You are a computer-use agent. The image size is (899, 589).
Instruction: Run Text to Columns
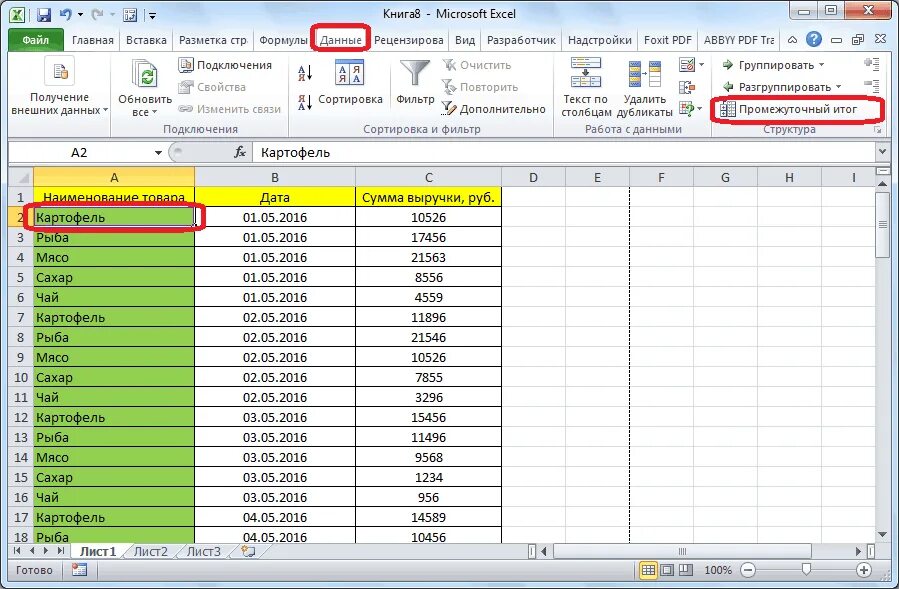[x=586, y=87]
